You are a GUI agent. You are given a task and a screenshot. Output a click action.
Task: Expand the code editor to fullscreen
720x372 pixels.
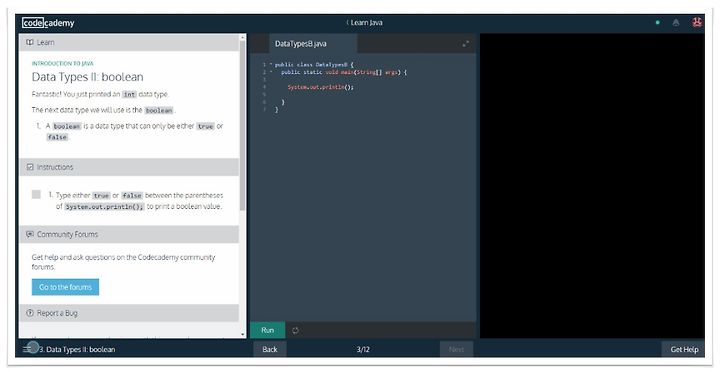point(466,44)
